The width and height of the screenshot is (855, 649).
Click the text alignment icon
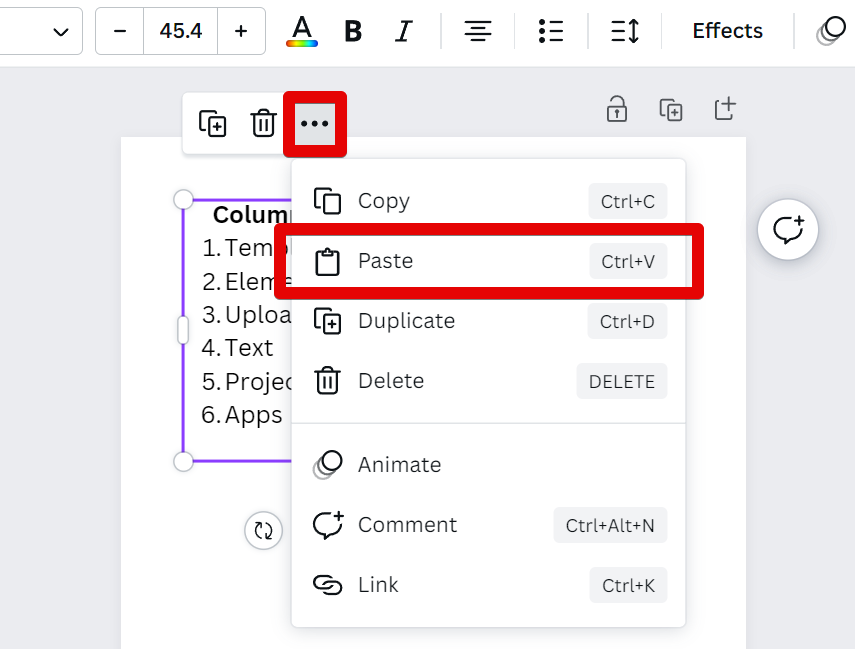[x=478, y=31]
